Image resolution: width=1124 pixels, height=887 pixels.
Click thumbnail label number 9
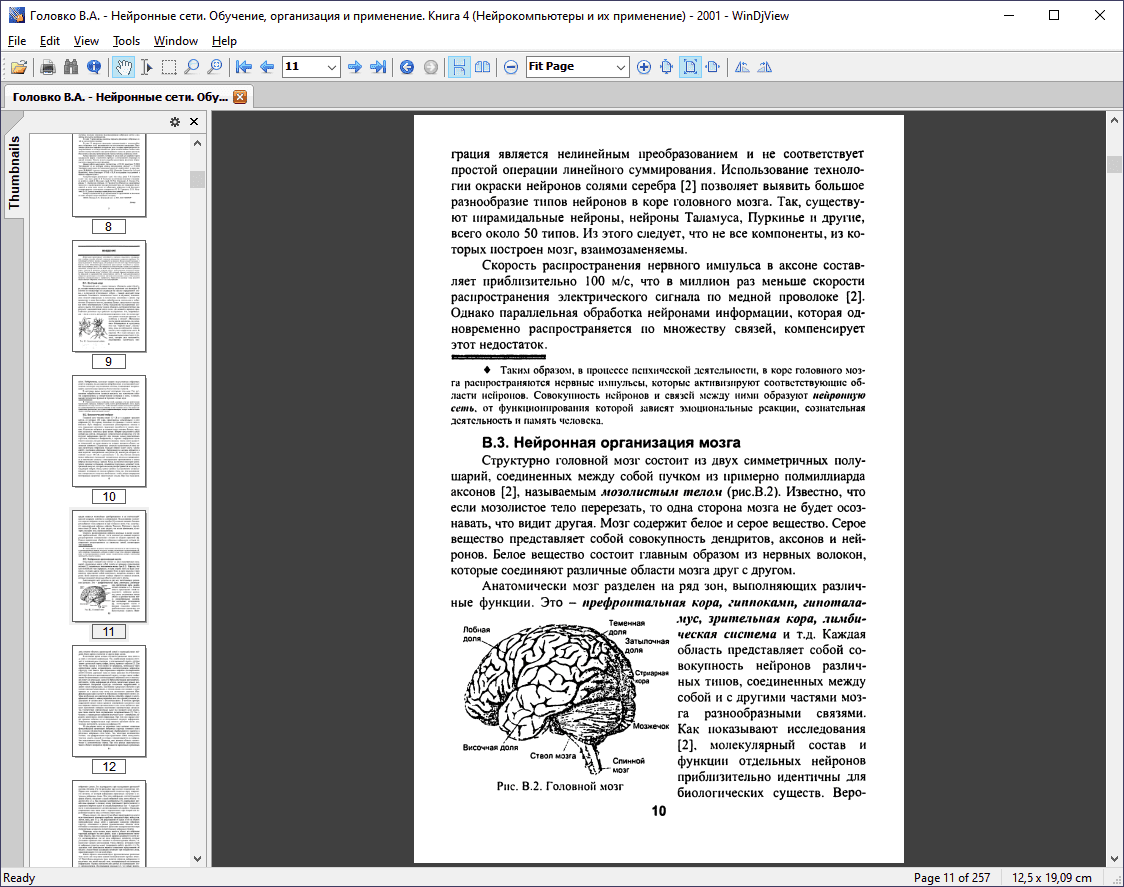[x=109, y=361]
